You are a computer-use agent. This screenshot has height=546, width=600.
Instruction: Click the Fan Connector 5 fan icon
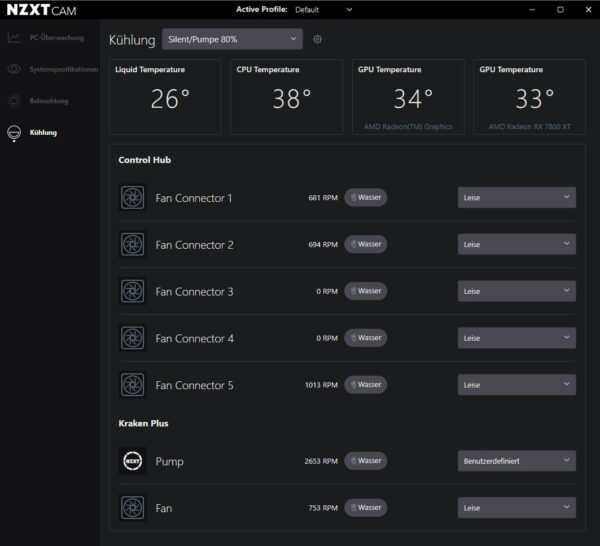pos(132,385)
